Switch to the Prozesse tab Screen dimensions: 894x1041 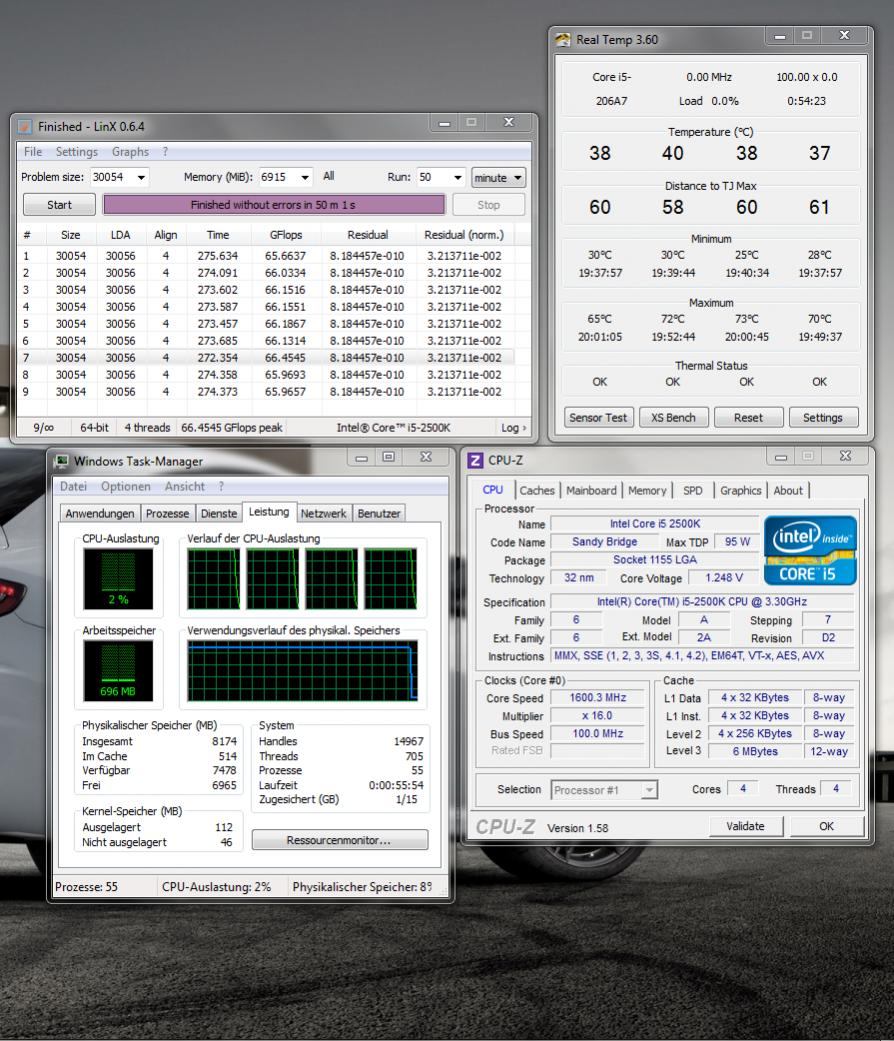pyautogui.click(x=167, y=513)
